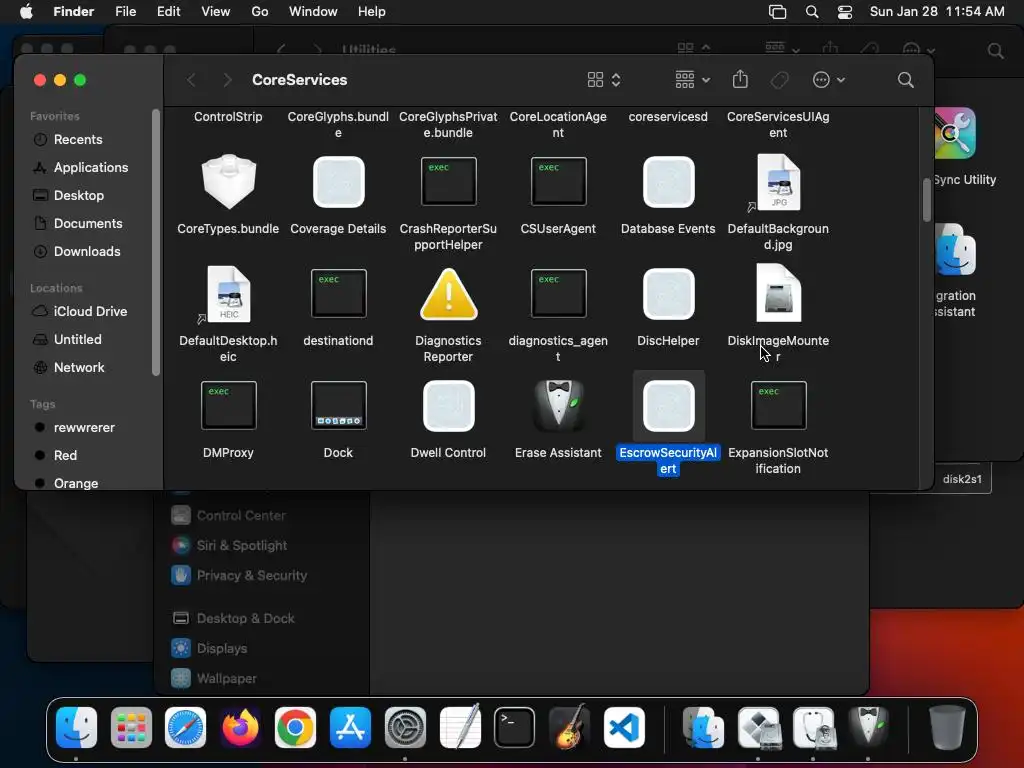Screen dimensions: 1024x768
Task: Open the Go menu
Action: (x=260, y=12)
